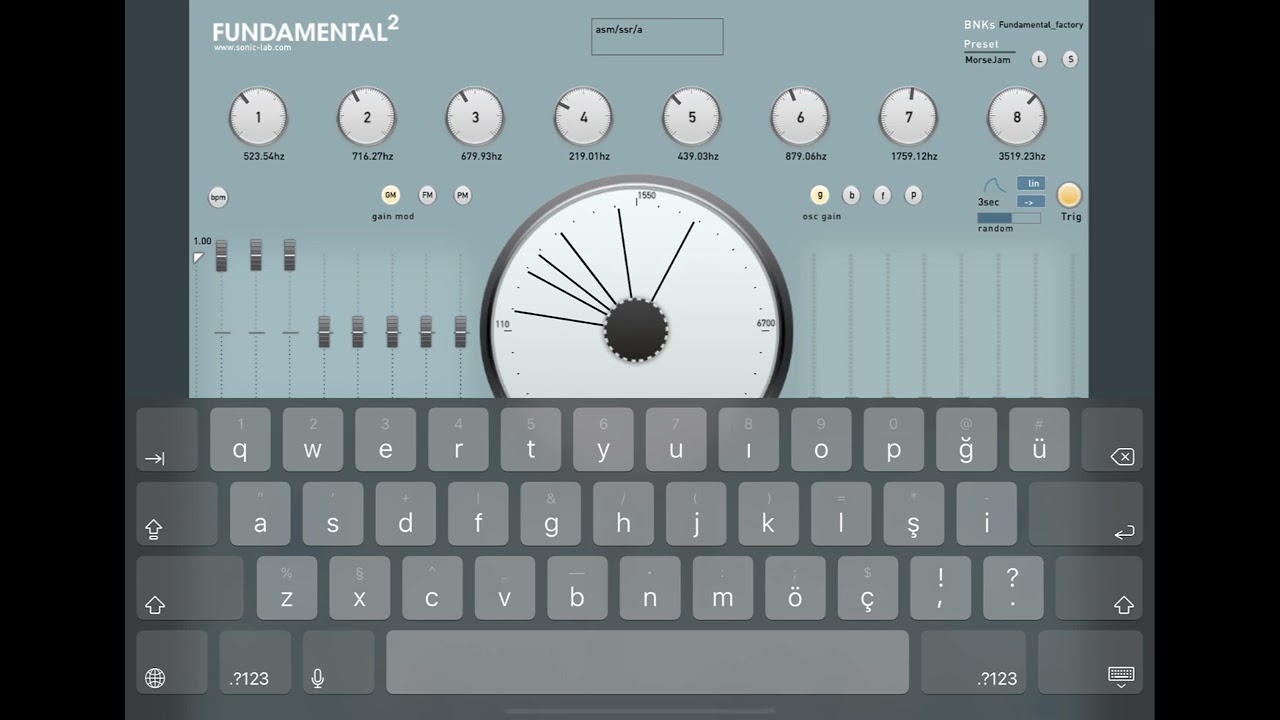
Task: Adjust the random amount slider
Action: point(1008,217)
